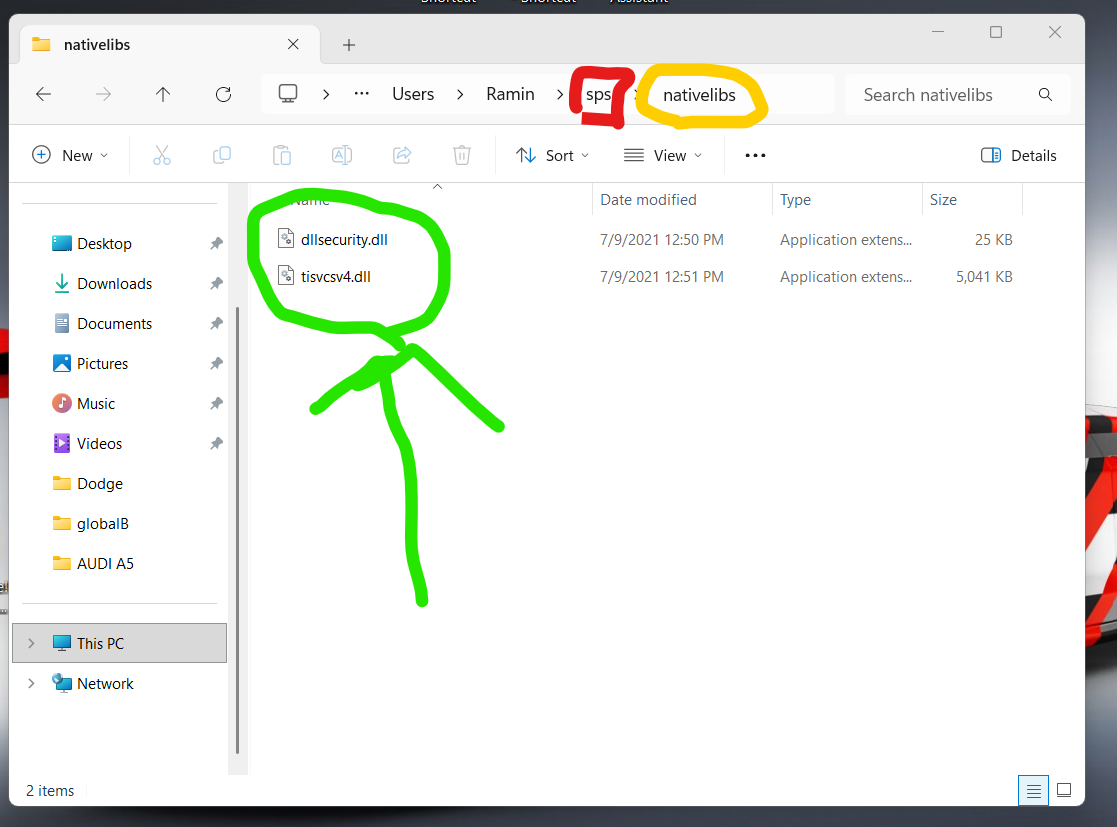The height and width of the screenshot is (827, 1117).
Task: Select the tisvcsv4.dll file
Action: tap(336, 276)
